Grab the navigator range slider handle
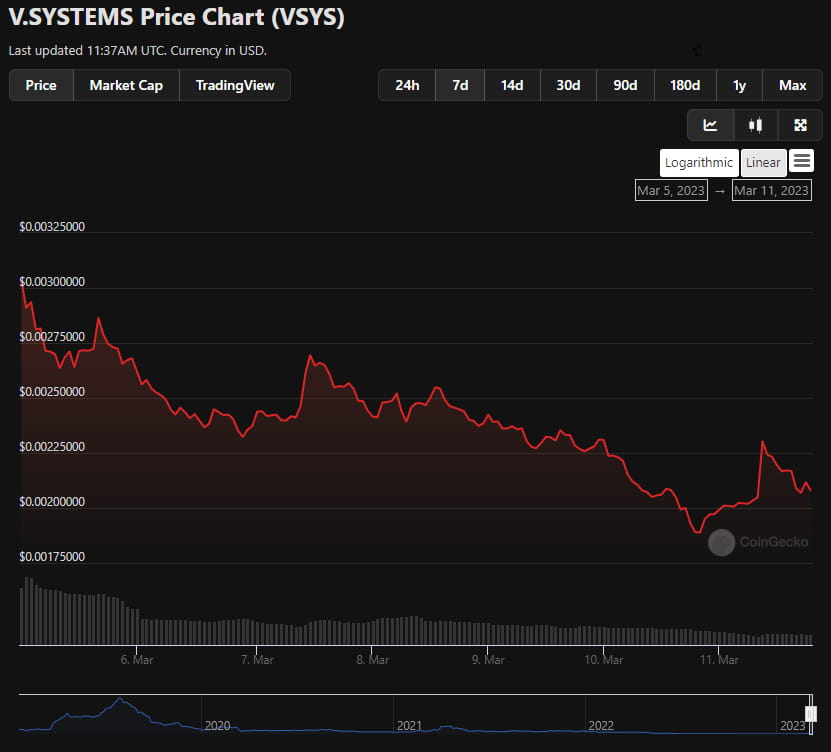 click(812, 713)
